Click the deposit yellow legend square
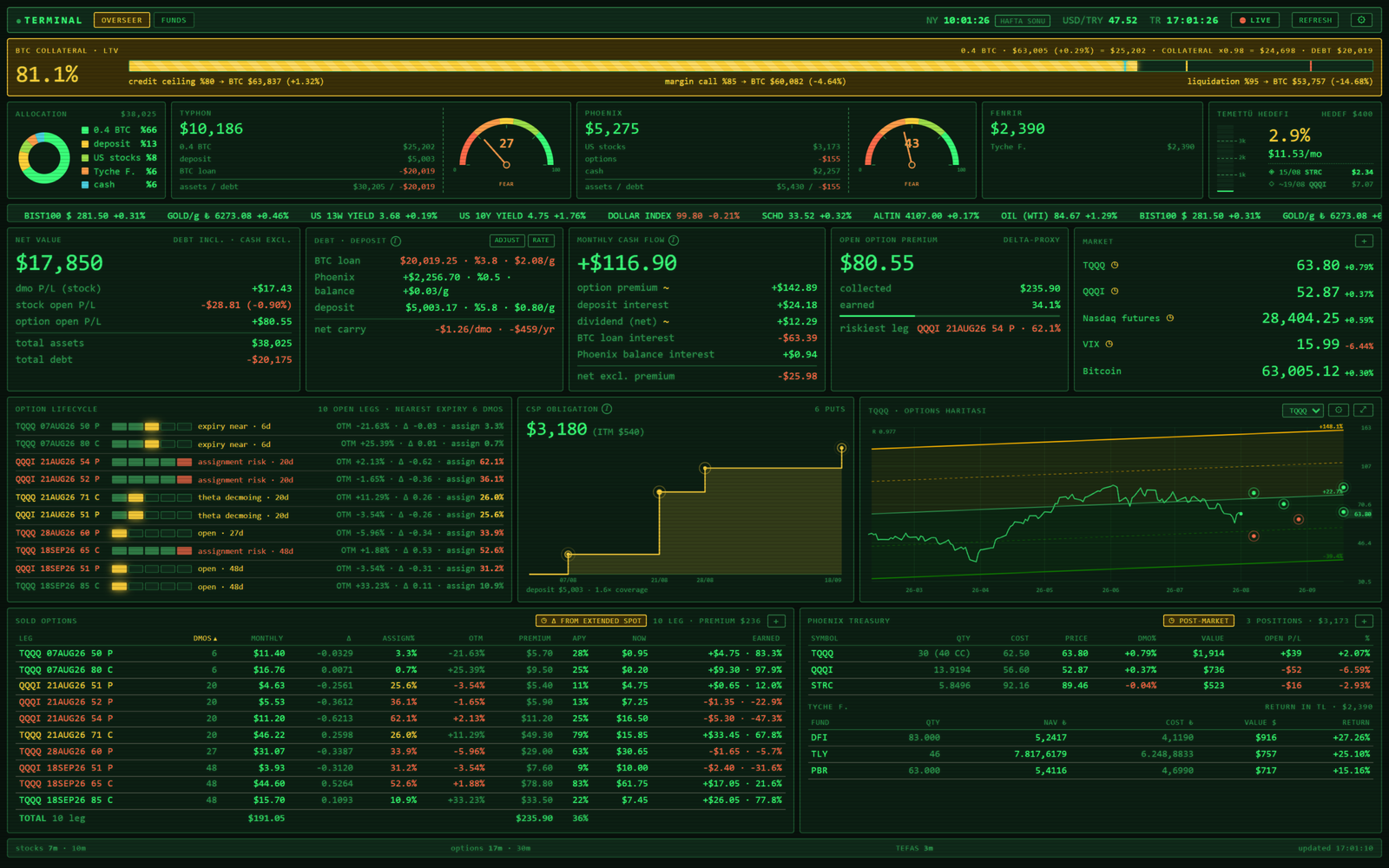This screenshot has height=868, width=1389. pos(85,144)
